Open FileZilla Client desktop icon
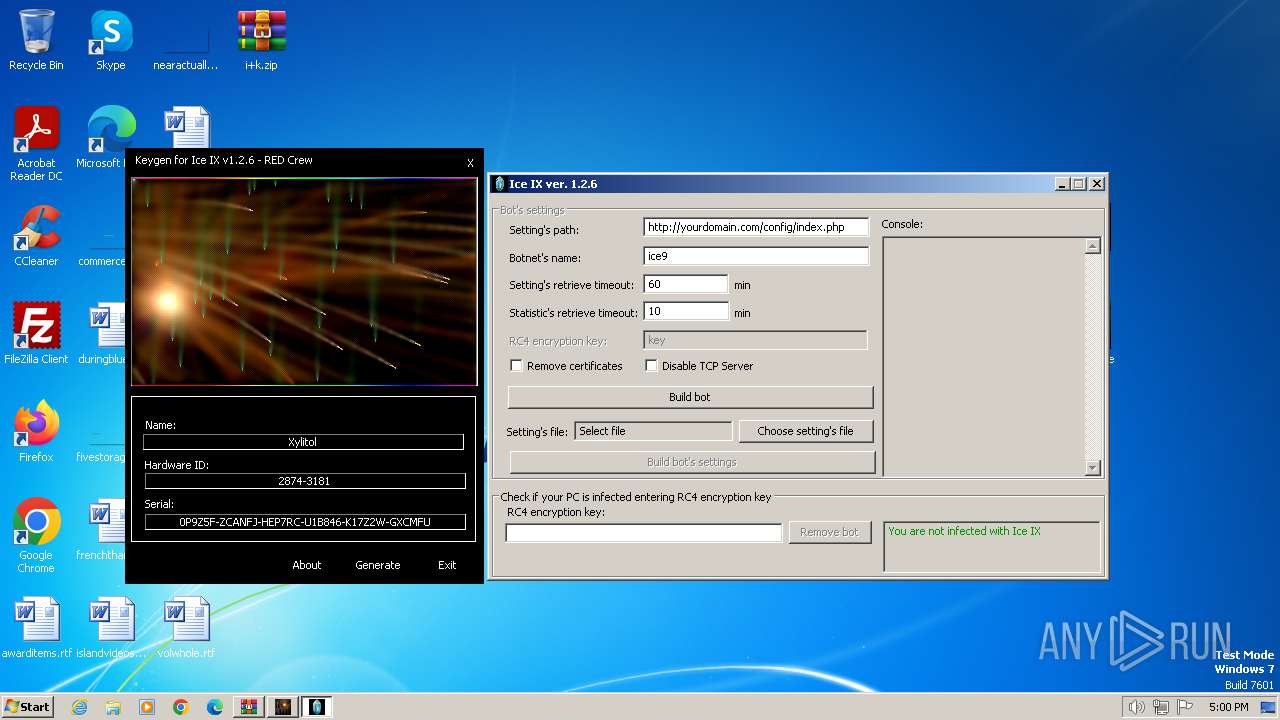Viewport: 1280px width, 720px height. (36, 333)
